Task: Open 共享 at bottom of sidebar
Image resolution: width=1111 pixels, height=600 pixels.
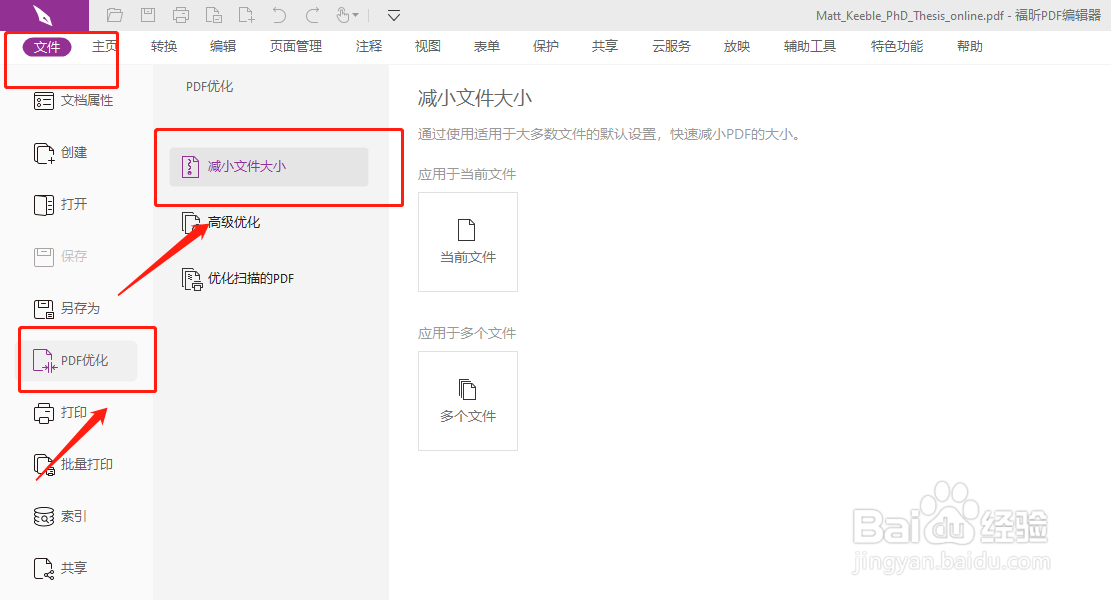Action: (x=72, y=568)
